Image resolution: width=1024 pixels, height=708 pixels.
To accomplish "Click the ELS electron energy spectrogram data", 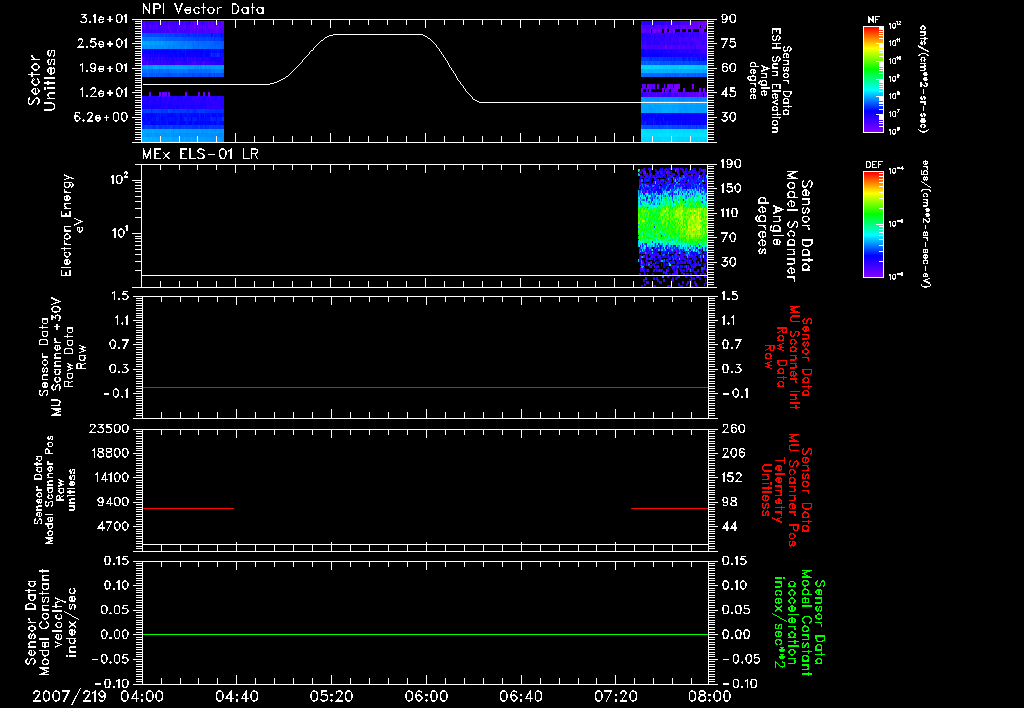I will pyautogui.click(x=673, y=227).
